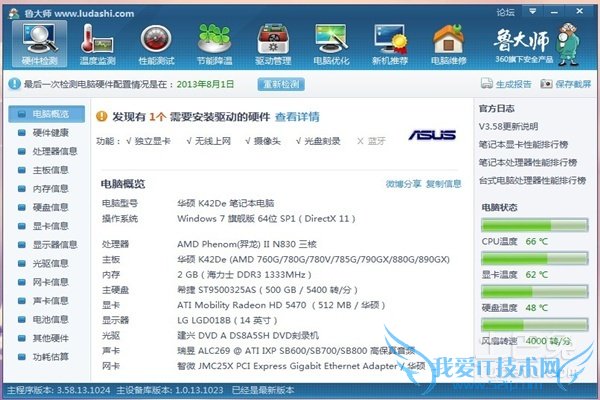
Task: Open the 论坛 forum link
Action: tap(505, 12)
